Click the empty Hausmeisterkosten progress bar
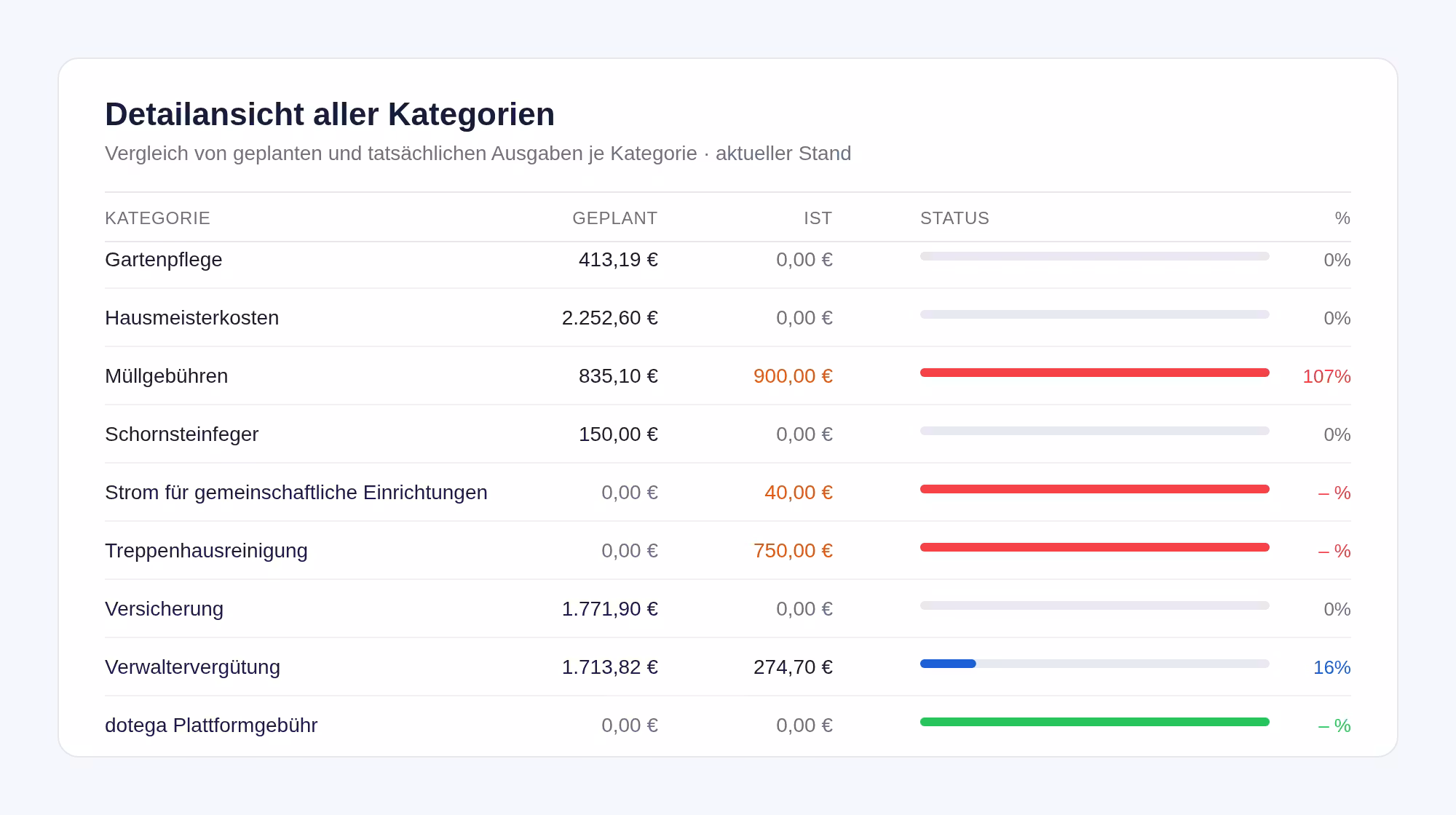The width and height of the screenshot is (1456, 815). click(1095, 314)
